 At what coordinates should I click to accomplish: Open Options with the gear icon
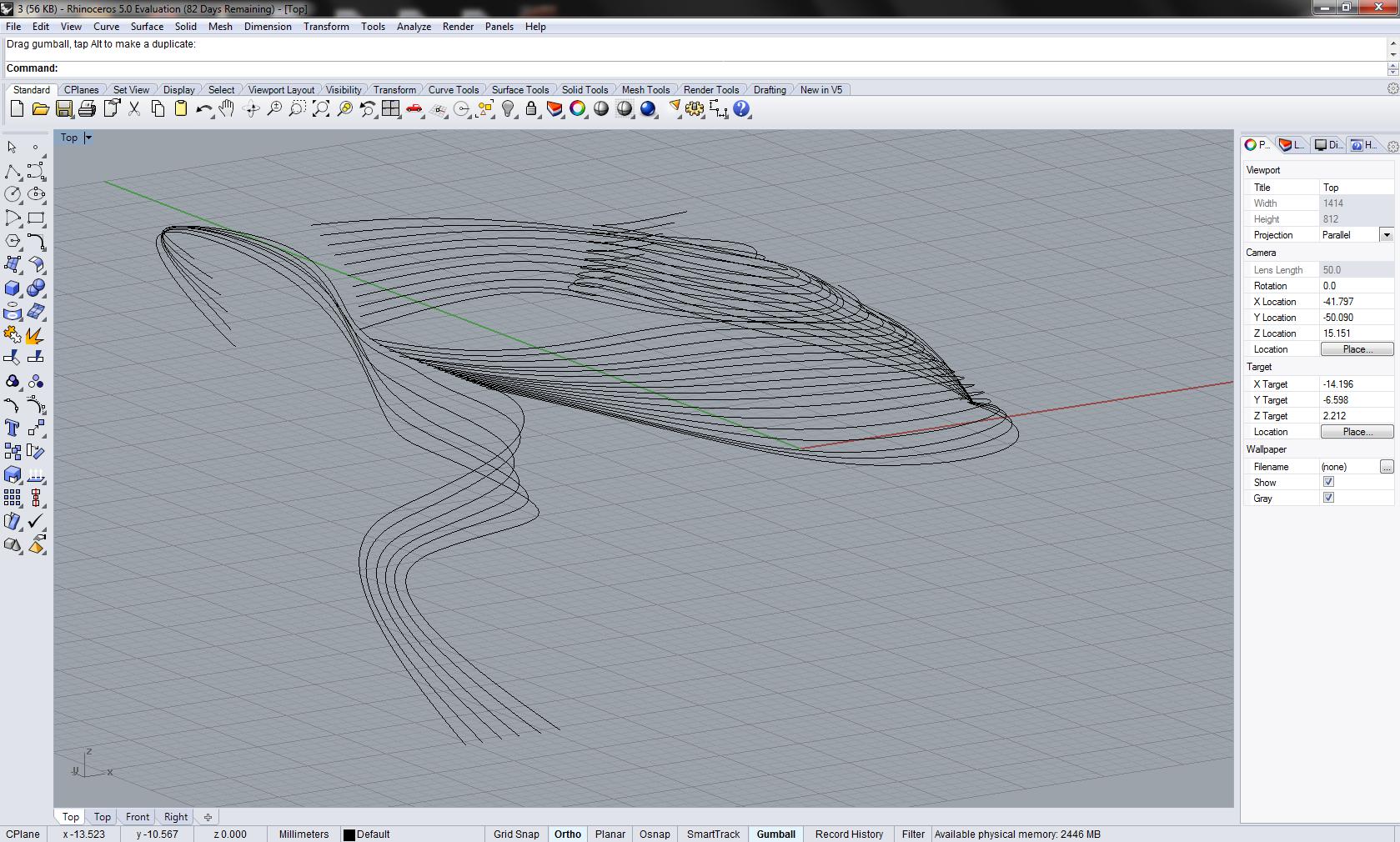695,109
